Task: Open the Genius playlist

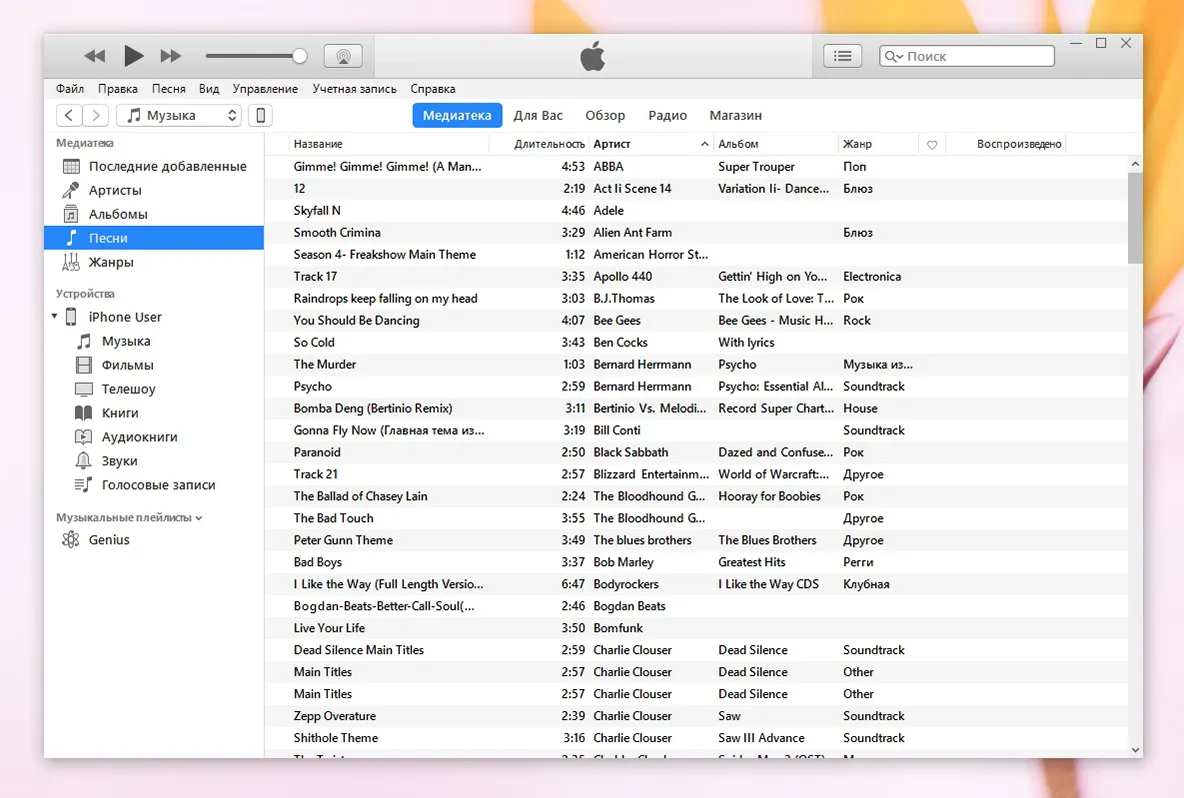Action: click(154, 540)
